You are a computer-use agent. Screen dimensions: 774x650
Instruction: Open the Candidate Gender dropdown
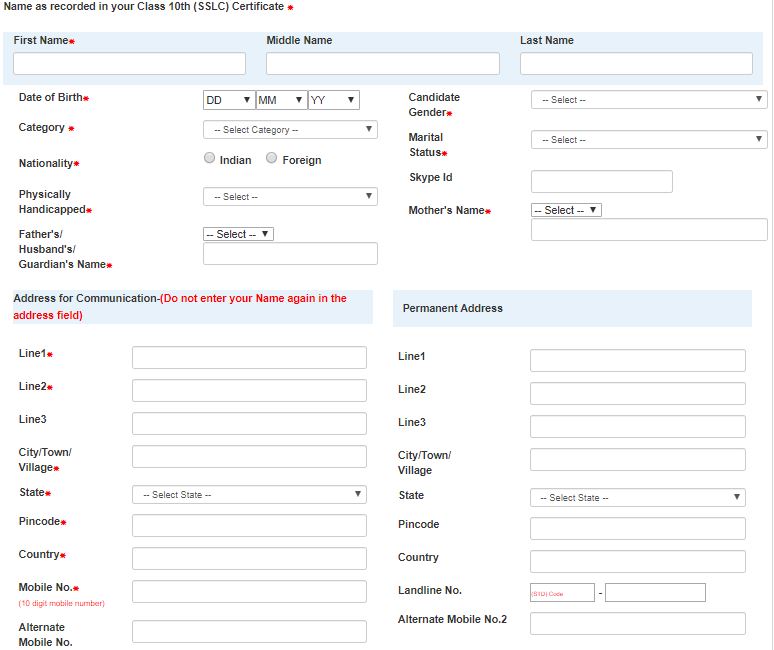click(648, 100)
